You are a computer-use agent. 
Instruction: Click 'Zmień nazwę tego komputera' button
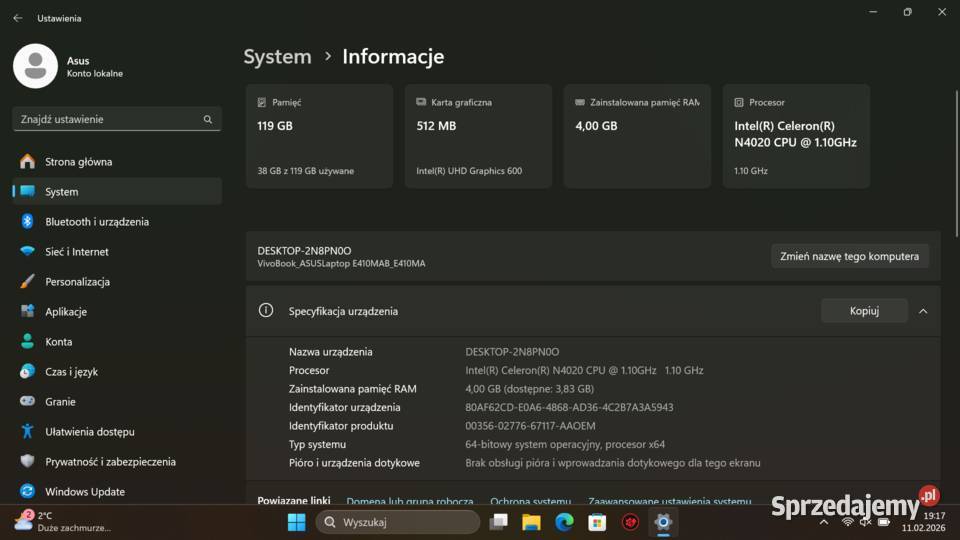coord(849,257)
